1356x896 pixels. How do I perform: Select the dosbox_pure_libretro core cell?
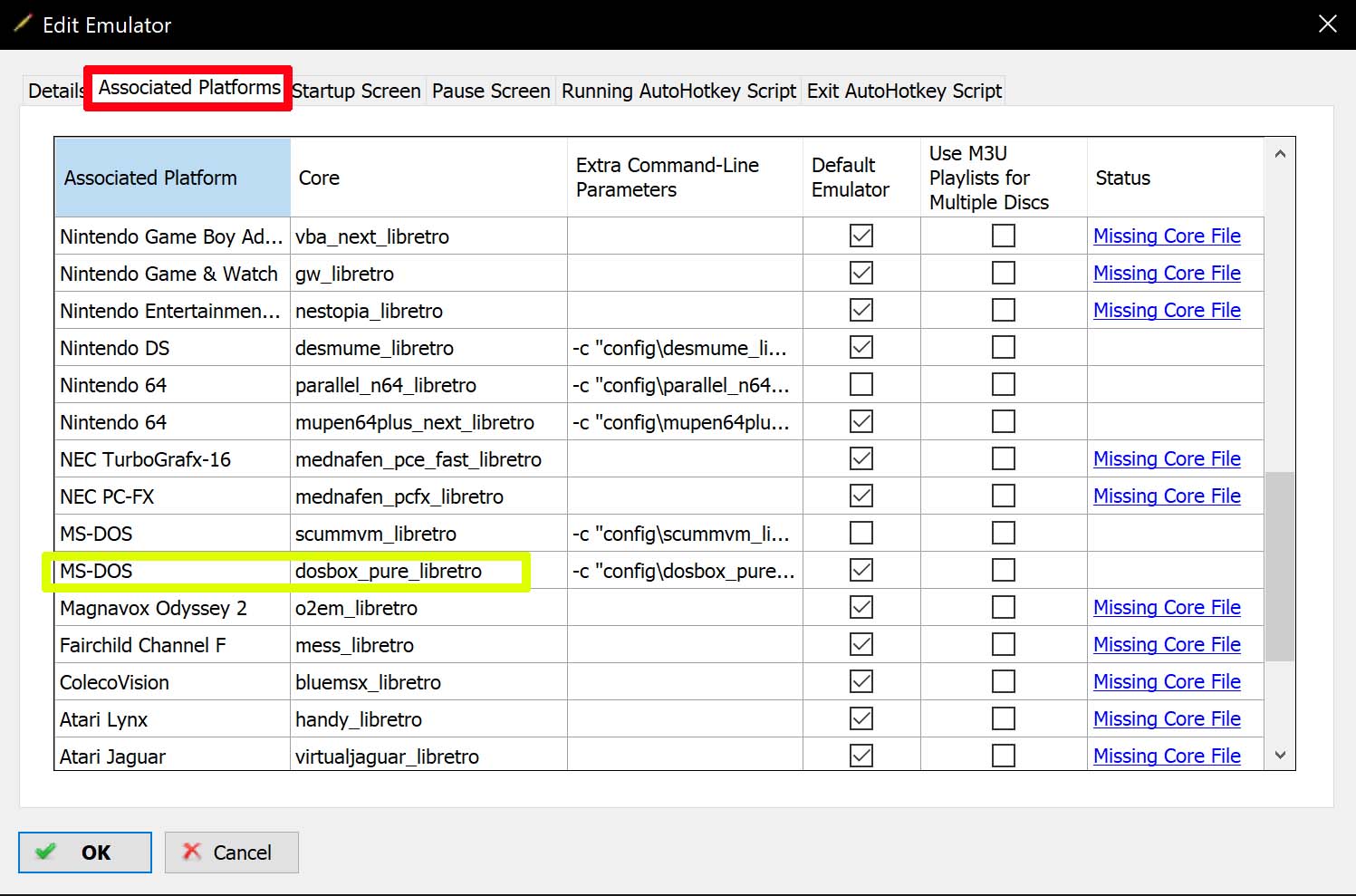[428, 571]
